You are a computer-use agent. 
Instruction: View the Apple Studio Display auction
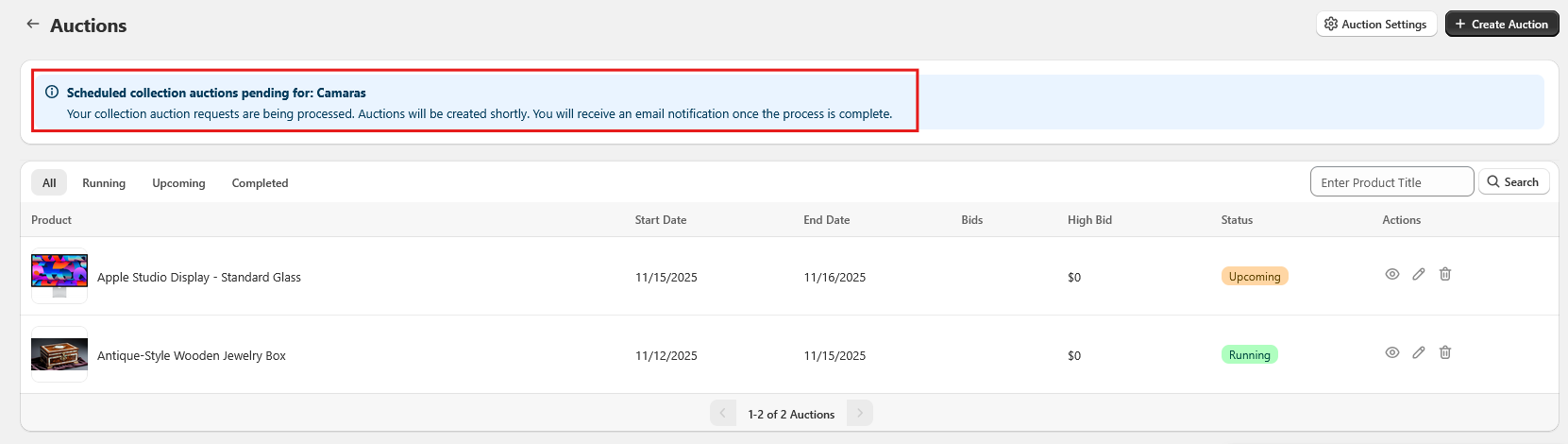point(1391,275)
